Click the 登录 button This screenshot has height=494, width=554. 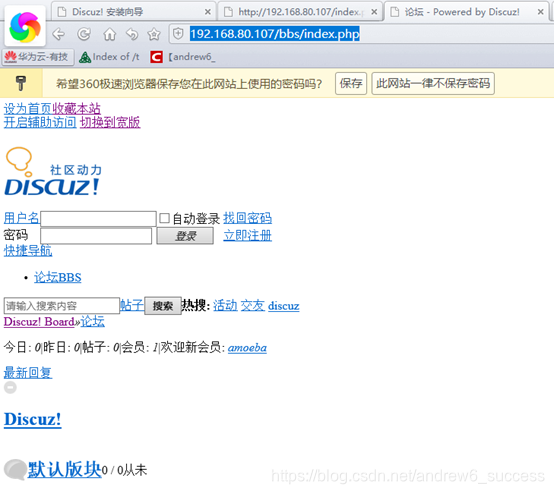click(x=185, y=236)
